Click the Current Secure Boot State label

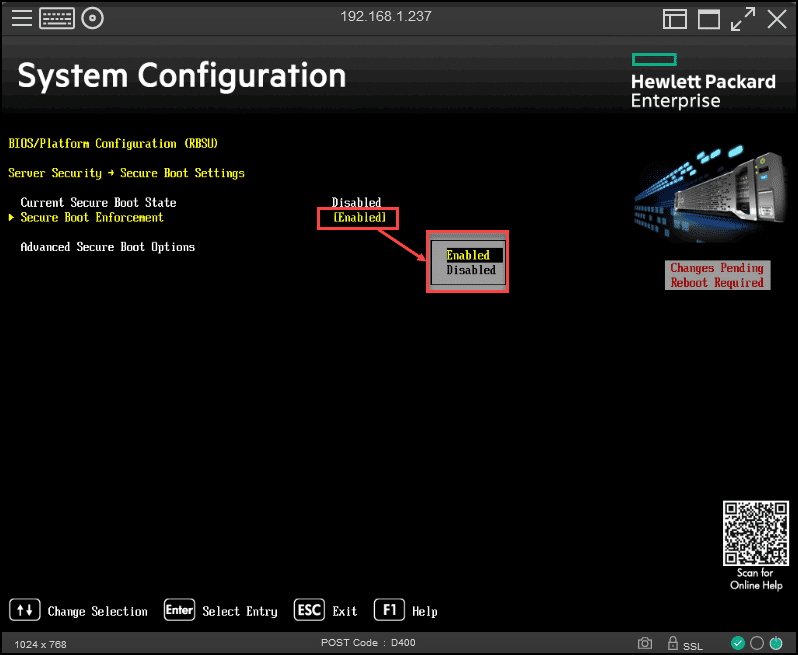pos(98,203)
